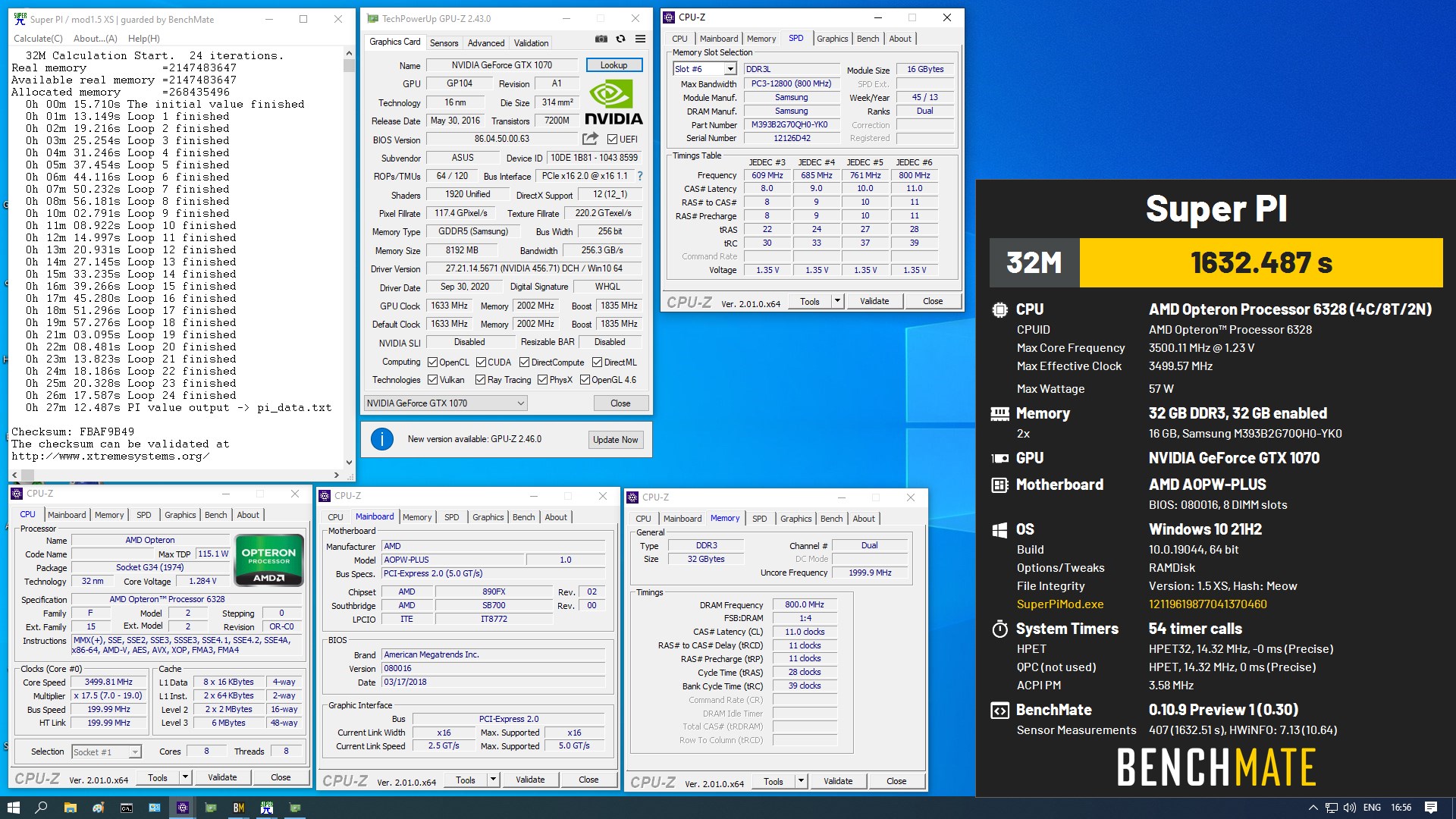The image size is (1456, 819).
Task: Click the Super PI scrollbar down arrow
Action: click(x=349, y=462)
